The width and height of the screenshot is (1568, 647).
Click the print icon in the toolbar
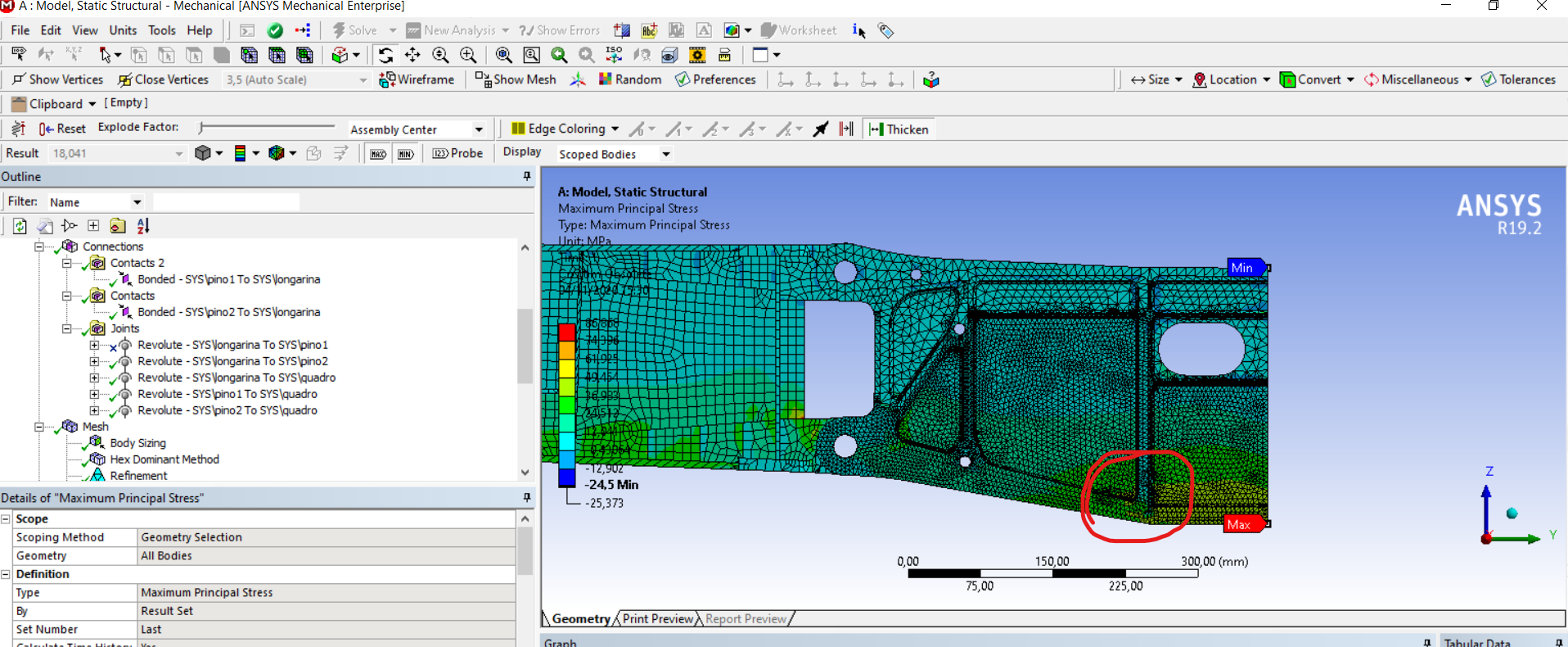click(x=724, y=55)
